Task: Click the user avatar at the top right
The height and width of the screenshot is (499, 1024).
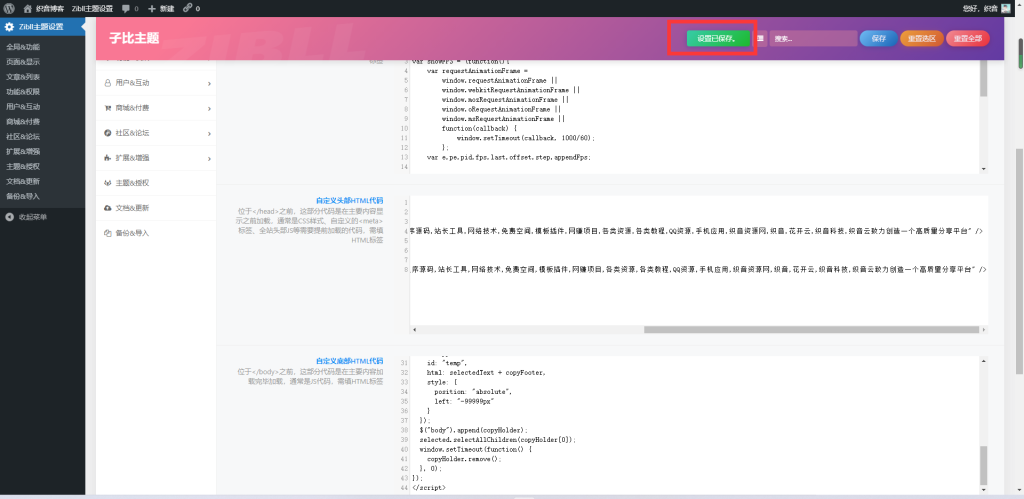Action: (x=1006, y=8)
